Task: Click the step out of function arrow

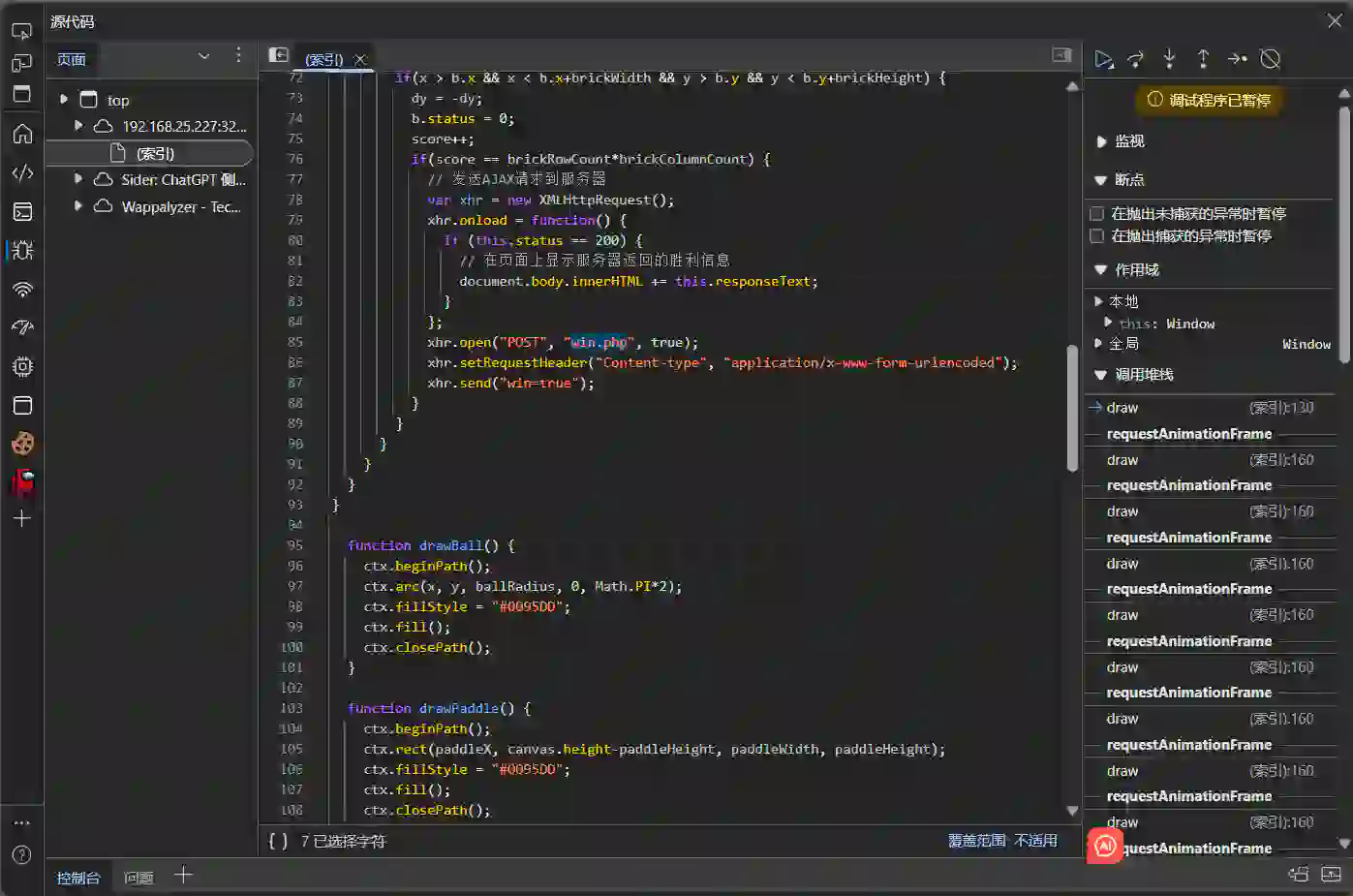Action: point(1203,60)
